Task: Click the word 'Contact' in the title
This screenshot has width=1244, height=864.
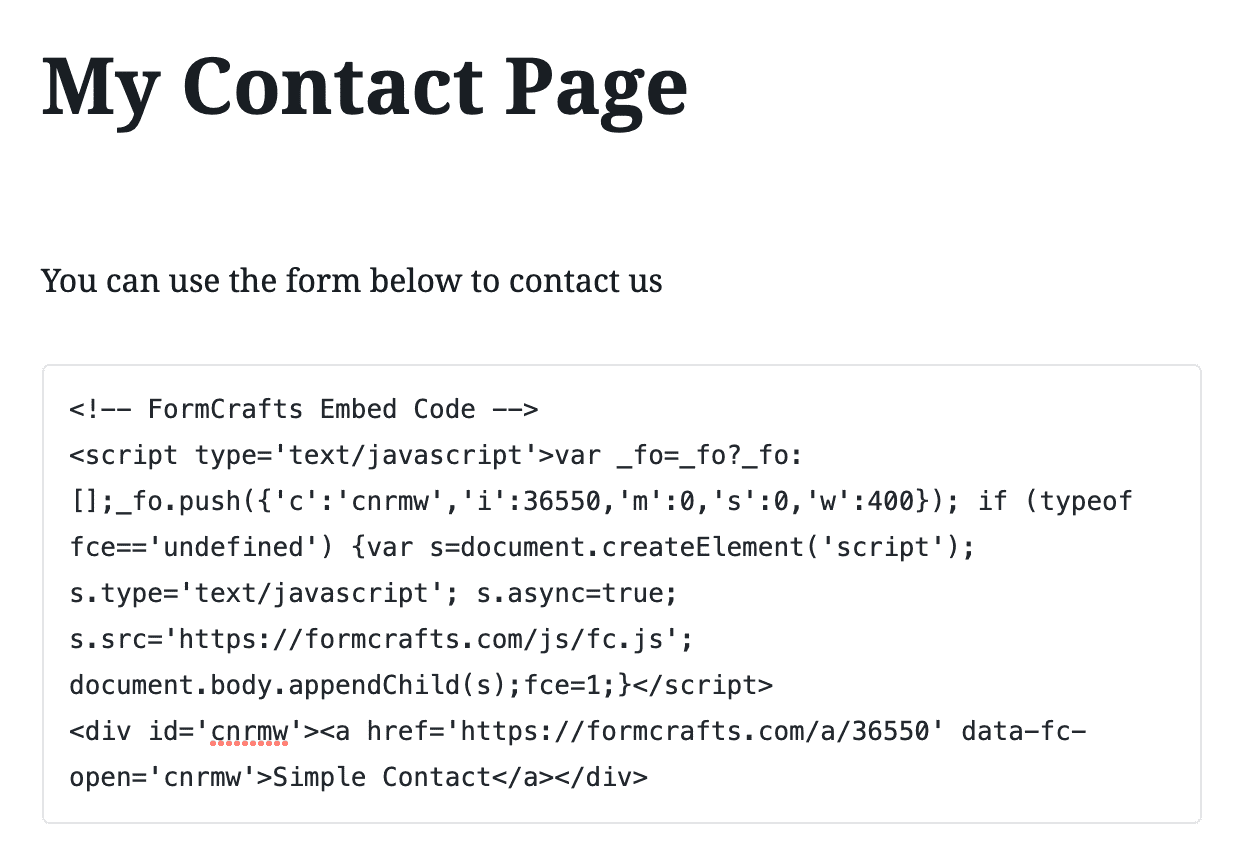Action: [x=334, y=88]
